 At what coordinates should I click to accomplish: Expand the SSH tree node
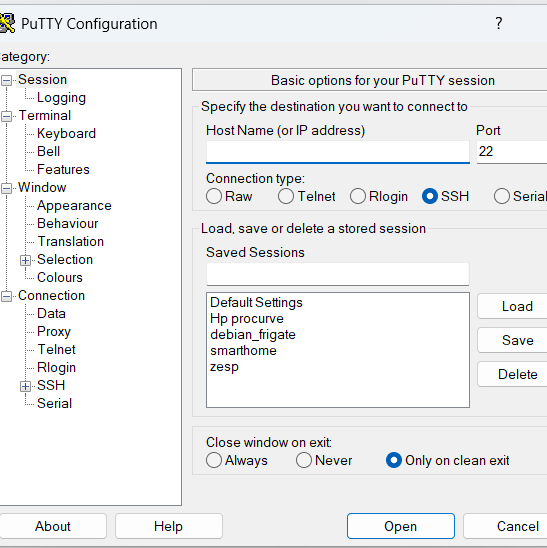pyautogui.click(x=25, y=386)
